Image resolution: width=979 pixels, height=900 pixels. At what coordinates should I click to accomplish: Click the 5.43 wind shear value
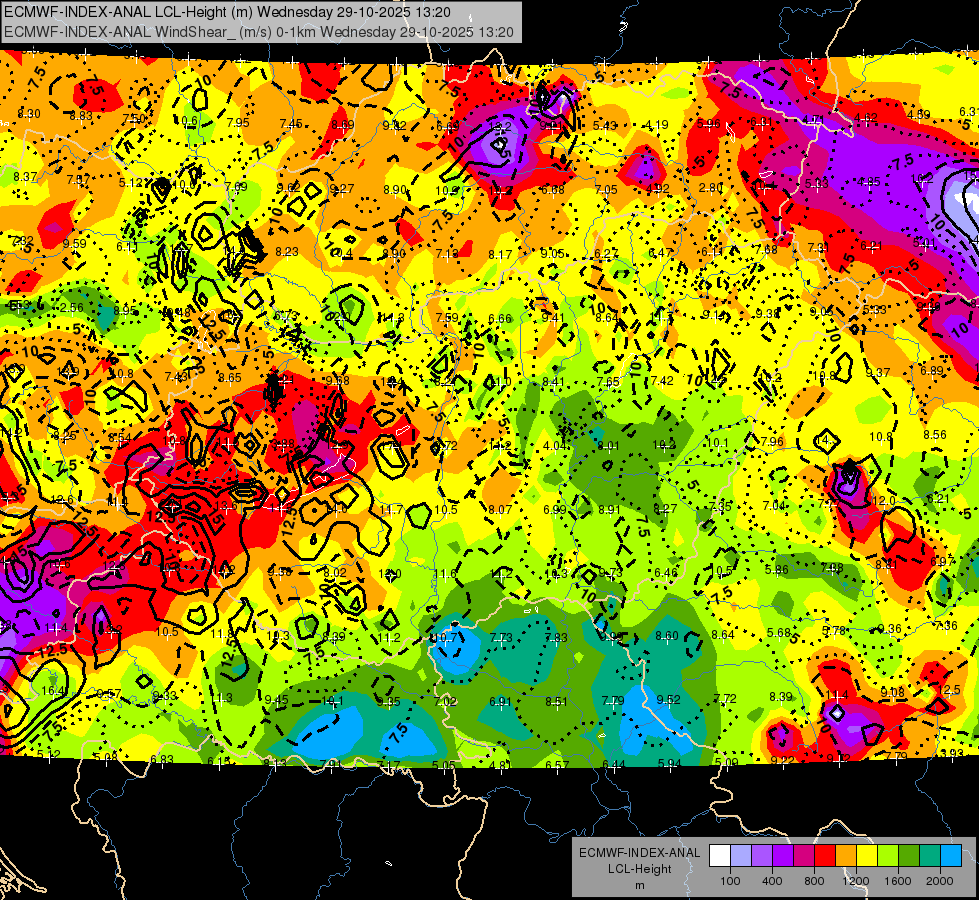(x=605, y=126)
